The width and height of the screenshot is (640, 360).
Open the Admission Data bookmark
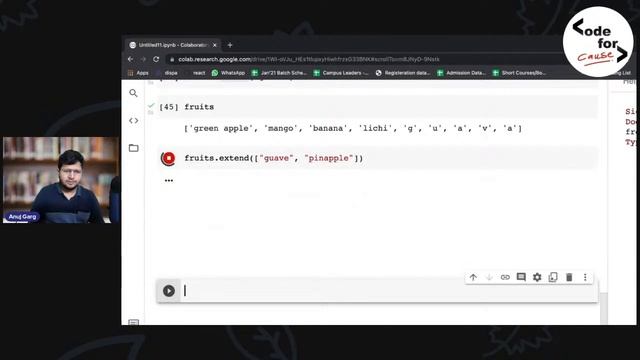point(461,73)
